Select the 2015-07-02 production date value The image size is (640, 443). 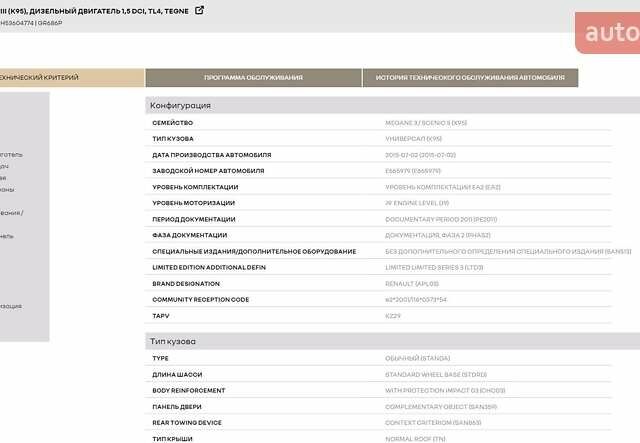point(420,155)
